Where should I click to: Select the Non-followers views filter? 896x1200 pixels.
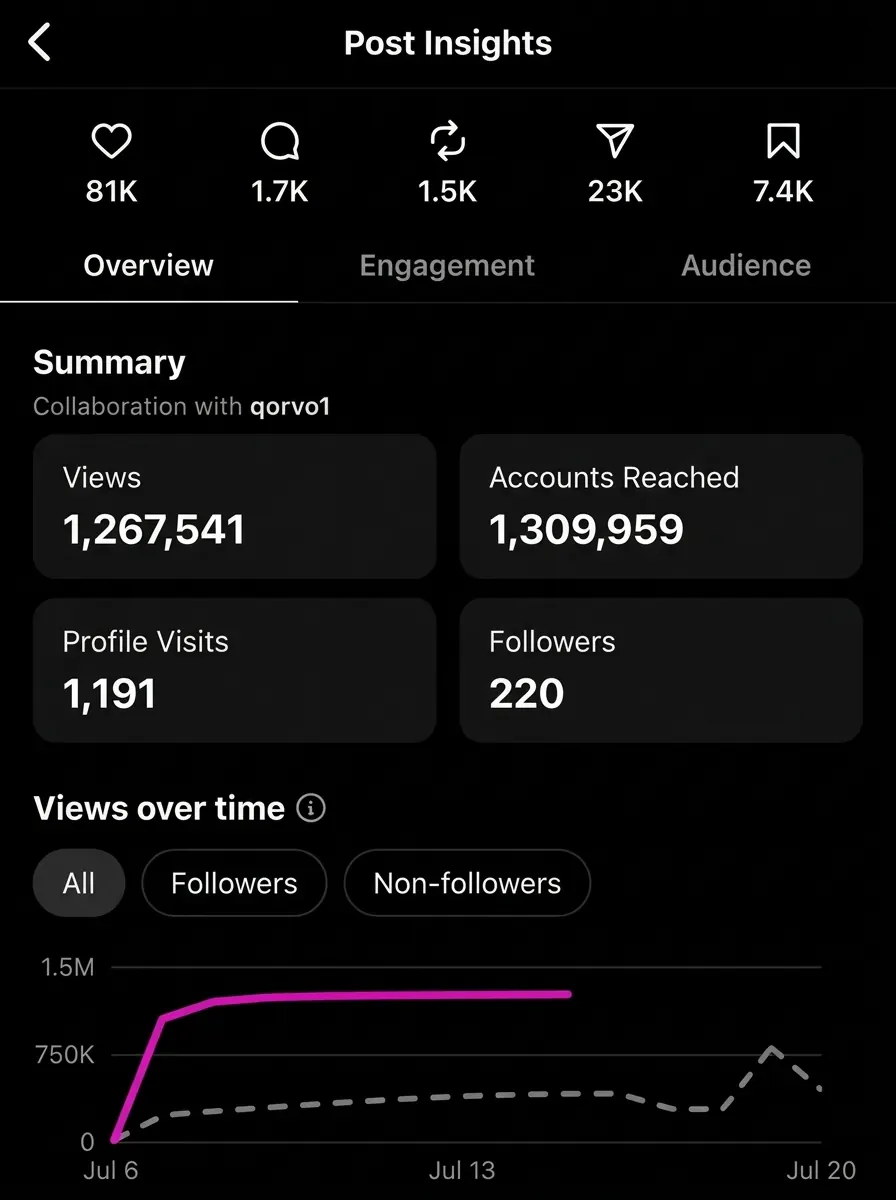(467, 883)
